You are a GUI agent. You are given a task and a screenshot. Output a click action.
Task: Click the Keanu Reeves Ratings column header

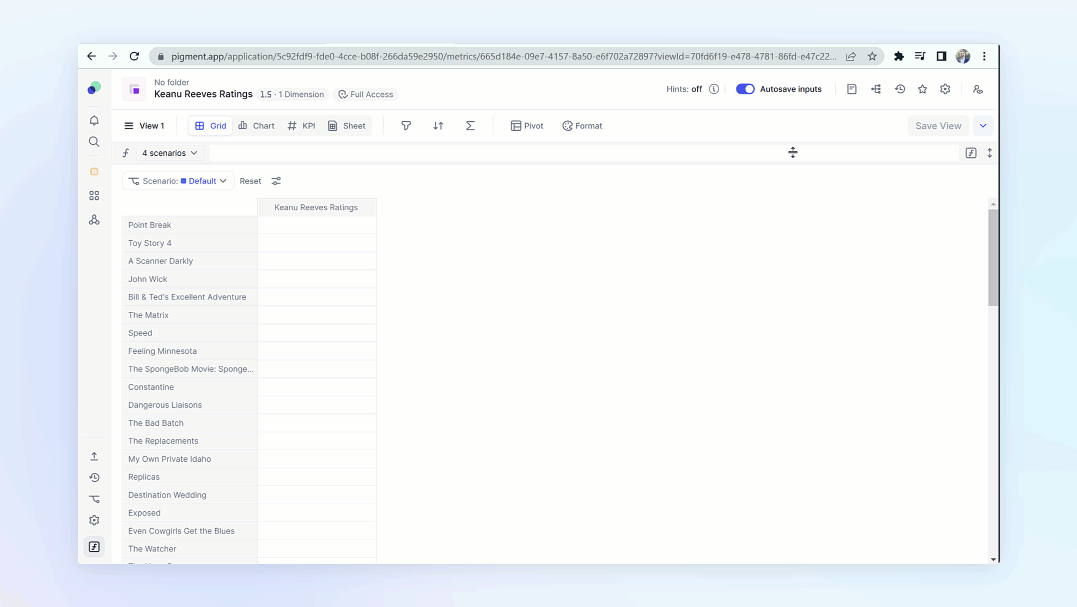pos(317,207)
